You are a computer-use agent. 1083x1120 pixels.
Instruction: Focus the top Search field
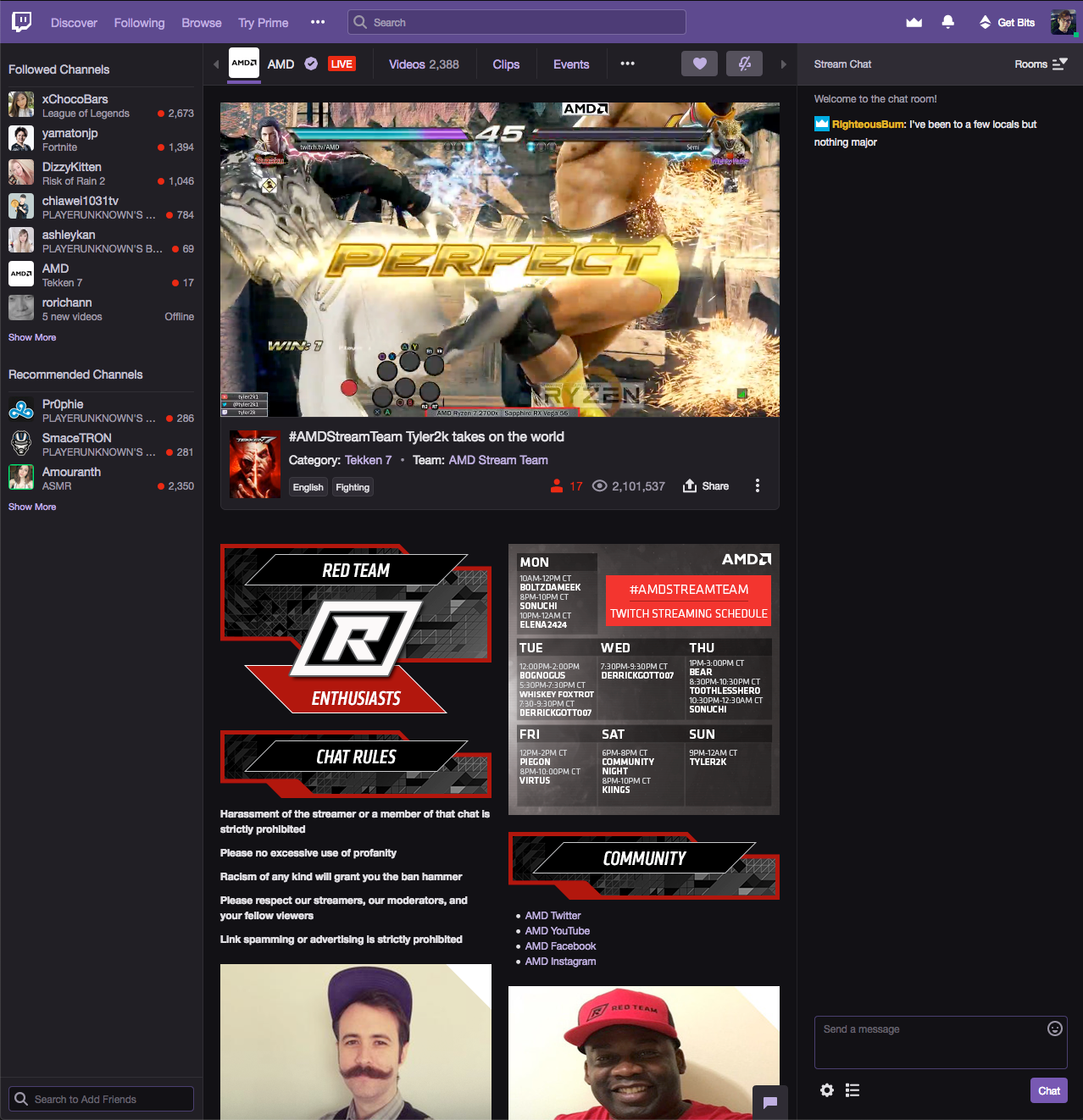[x=517, y=22]
